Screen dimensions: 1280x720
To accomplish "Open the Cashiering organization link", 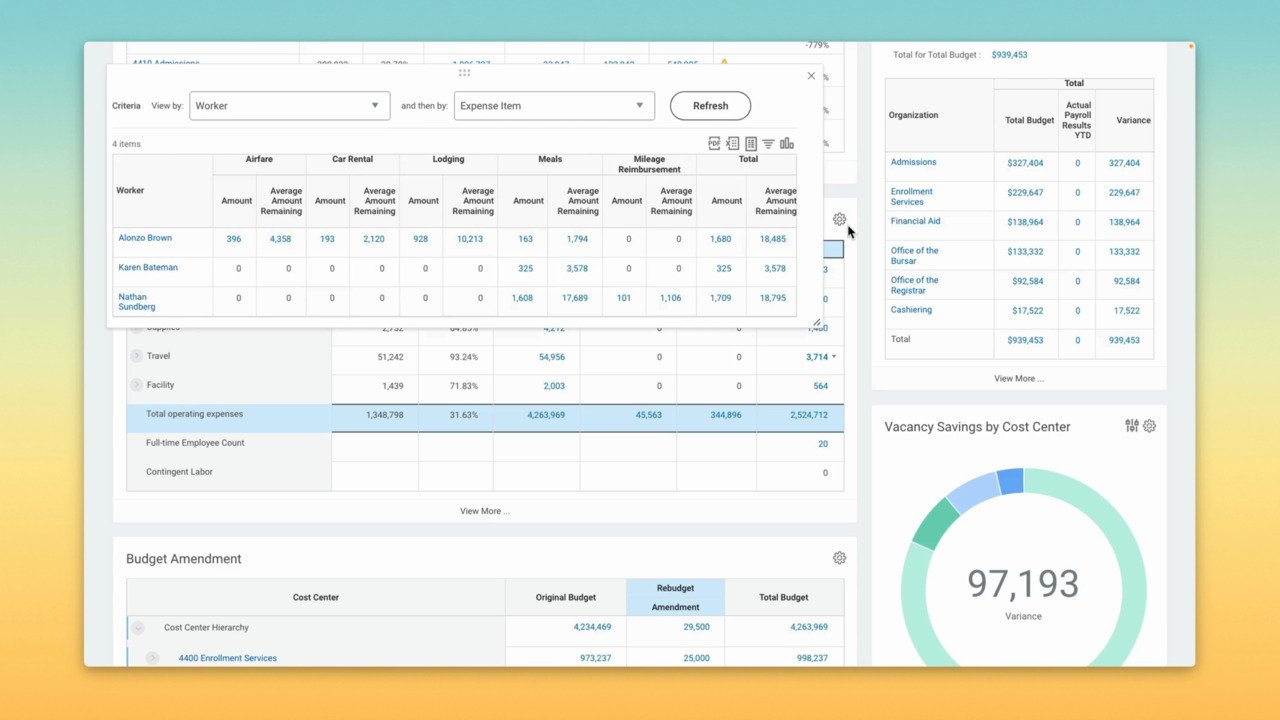I will pos(911,310).
